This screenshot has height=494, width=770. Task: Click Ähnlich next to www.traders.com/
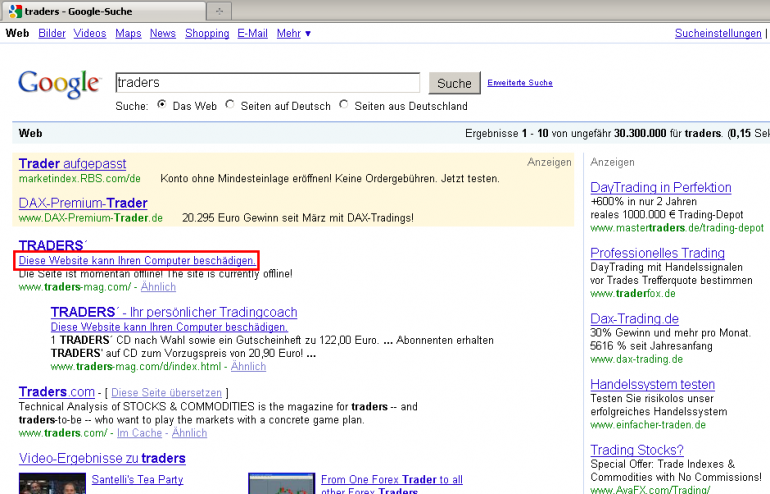tap(190, 433)
